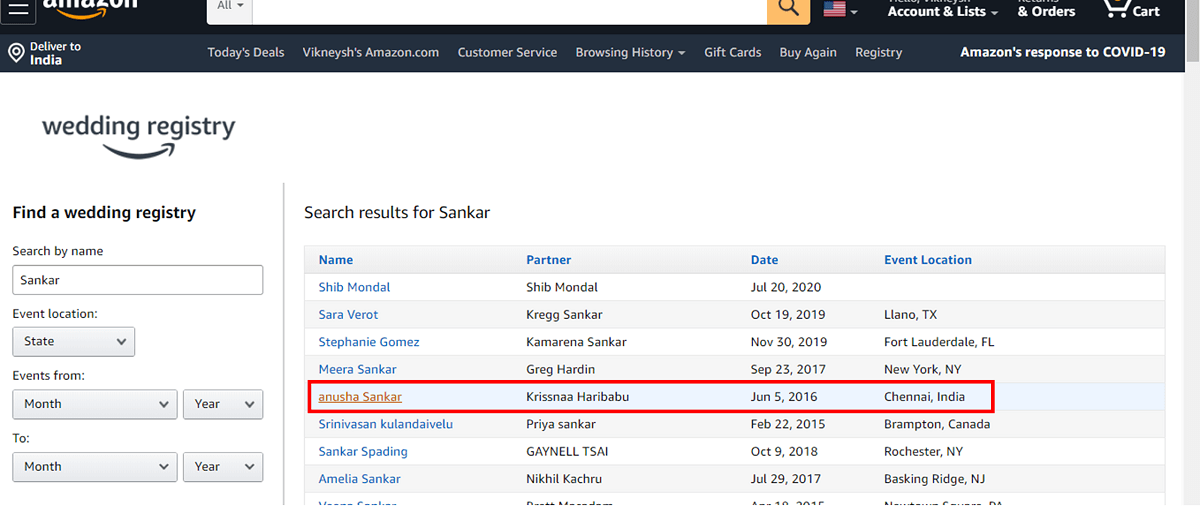Sort results by Name column header
Viewport: 1200px width, 518px height.
[336, 260]
